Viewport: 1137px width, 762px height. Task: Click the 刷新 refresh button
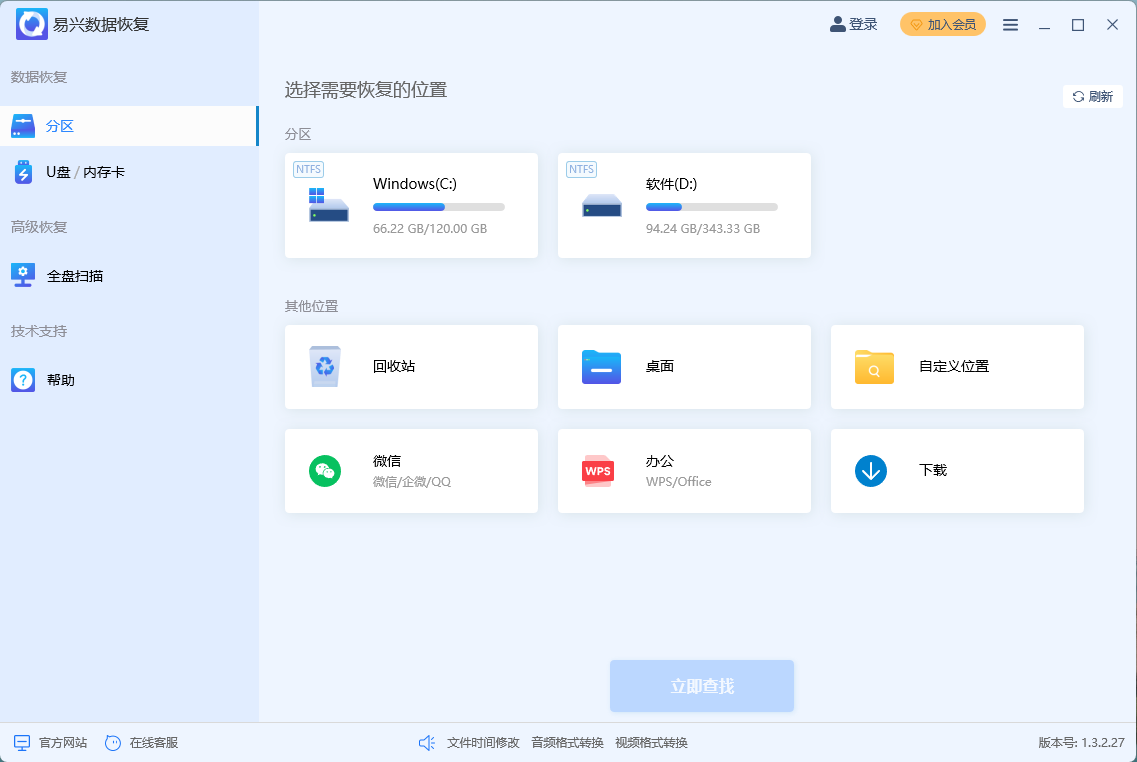point(1092,97)
